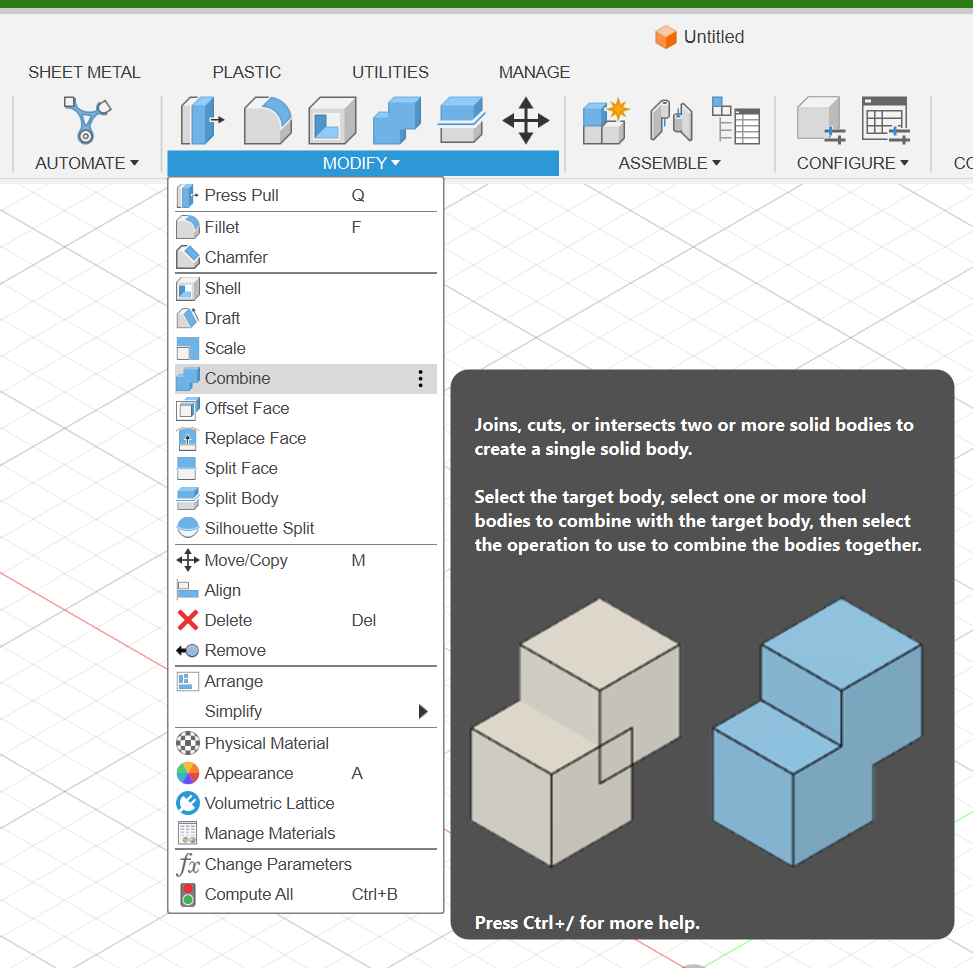This screenshot has width=973, height=968.
Task: Switch to the MANAGE tab
Action: [x=534, y=72]
